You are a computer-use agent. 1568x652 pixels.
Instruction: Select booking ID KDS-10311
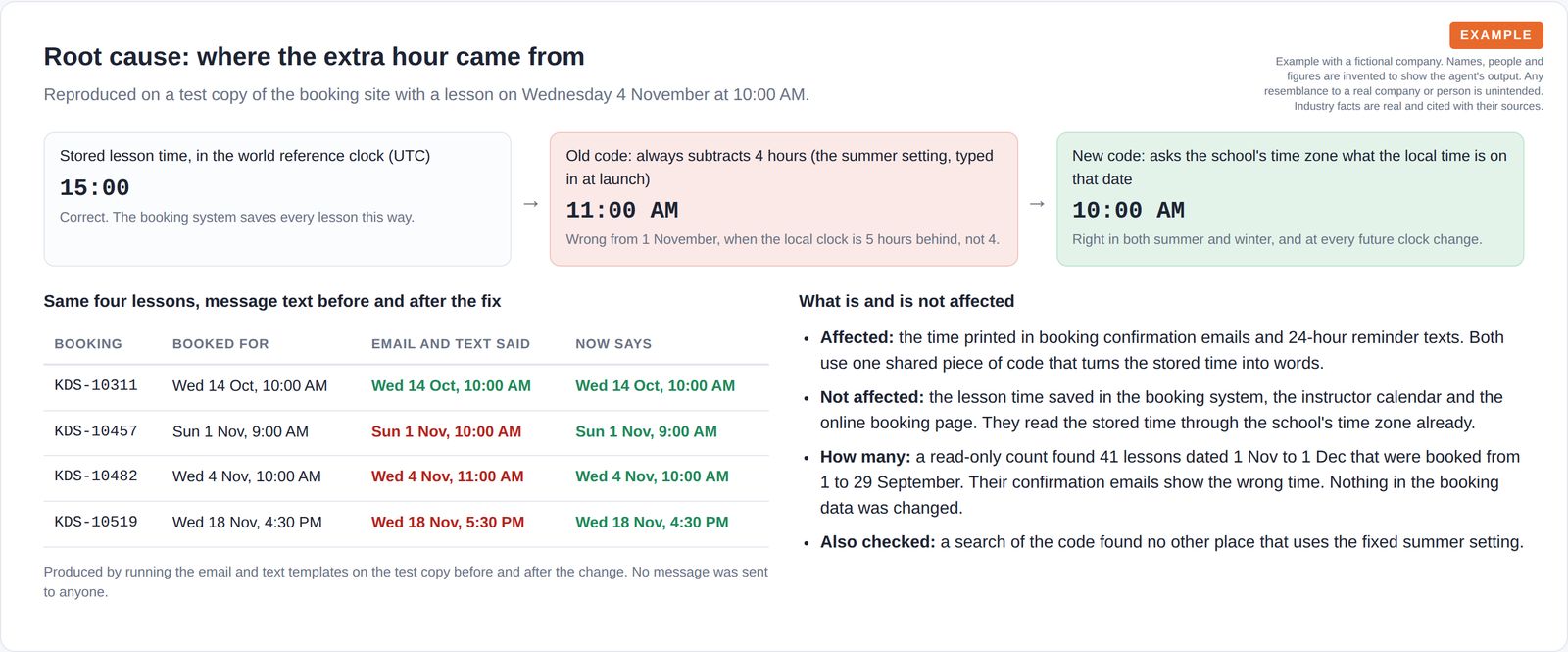coord(96,386)
